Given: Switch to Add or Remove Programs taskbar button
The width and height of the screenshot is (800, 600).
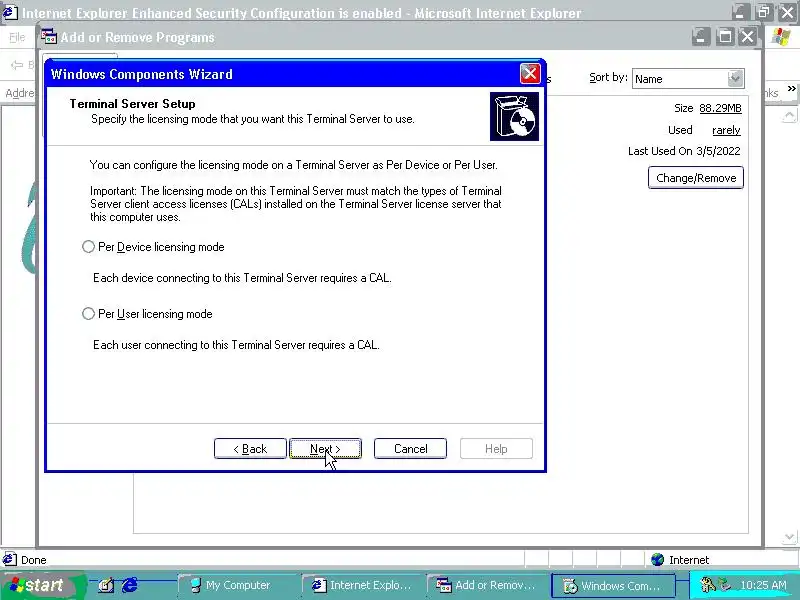Looking at the screenshot, I should (488, 585).
